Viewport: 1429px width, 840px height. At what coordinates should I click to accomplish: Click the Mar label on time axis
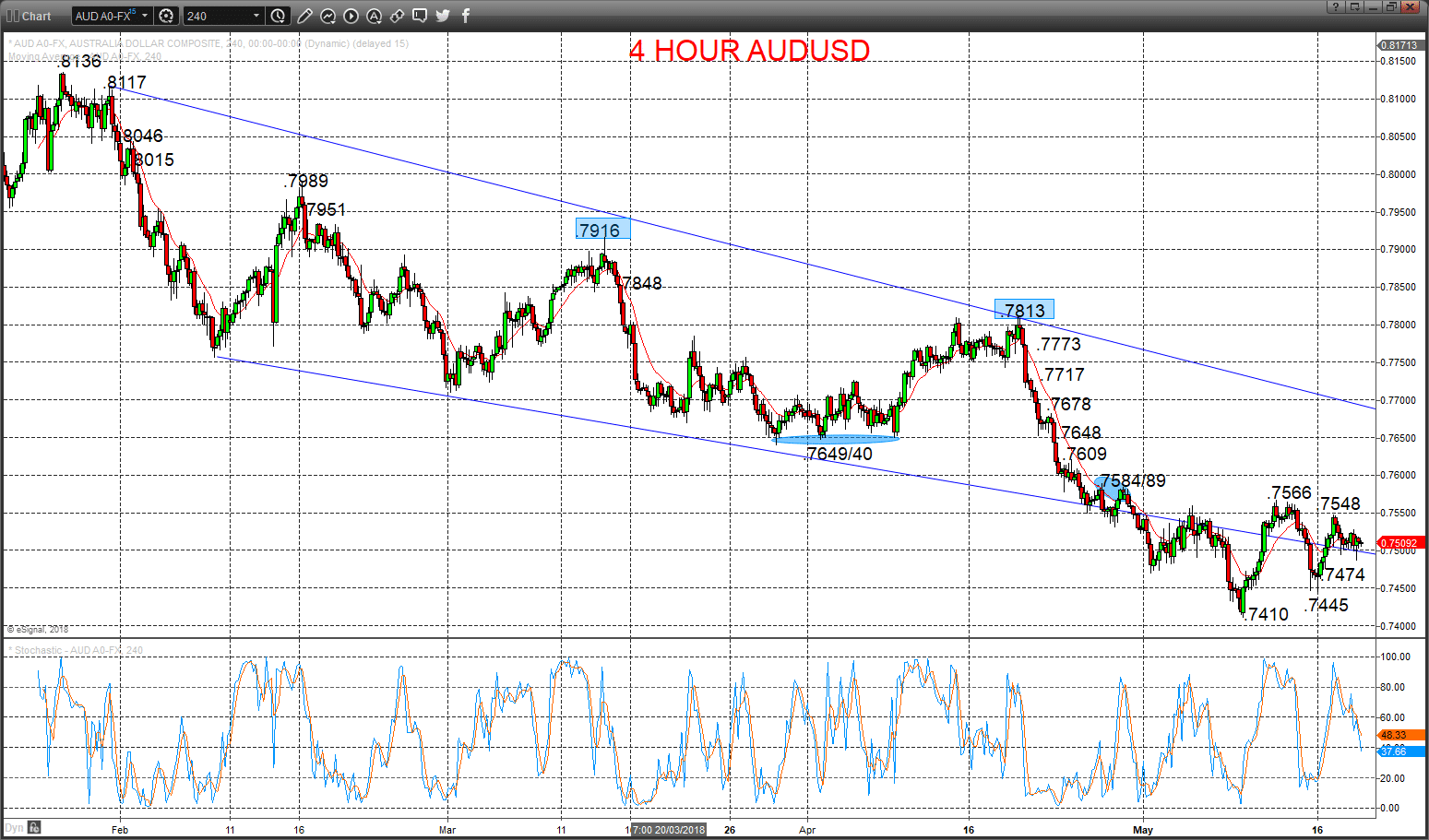pyautogui.click(x=447, y=830)
